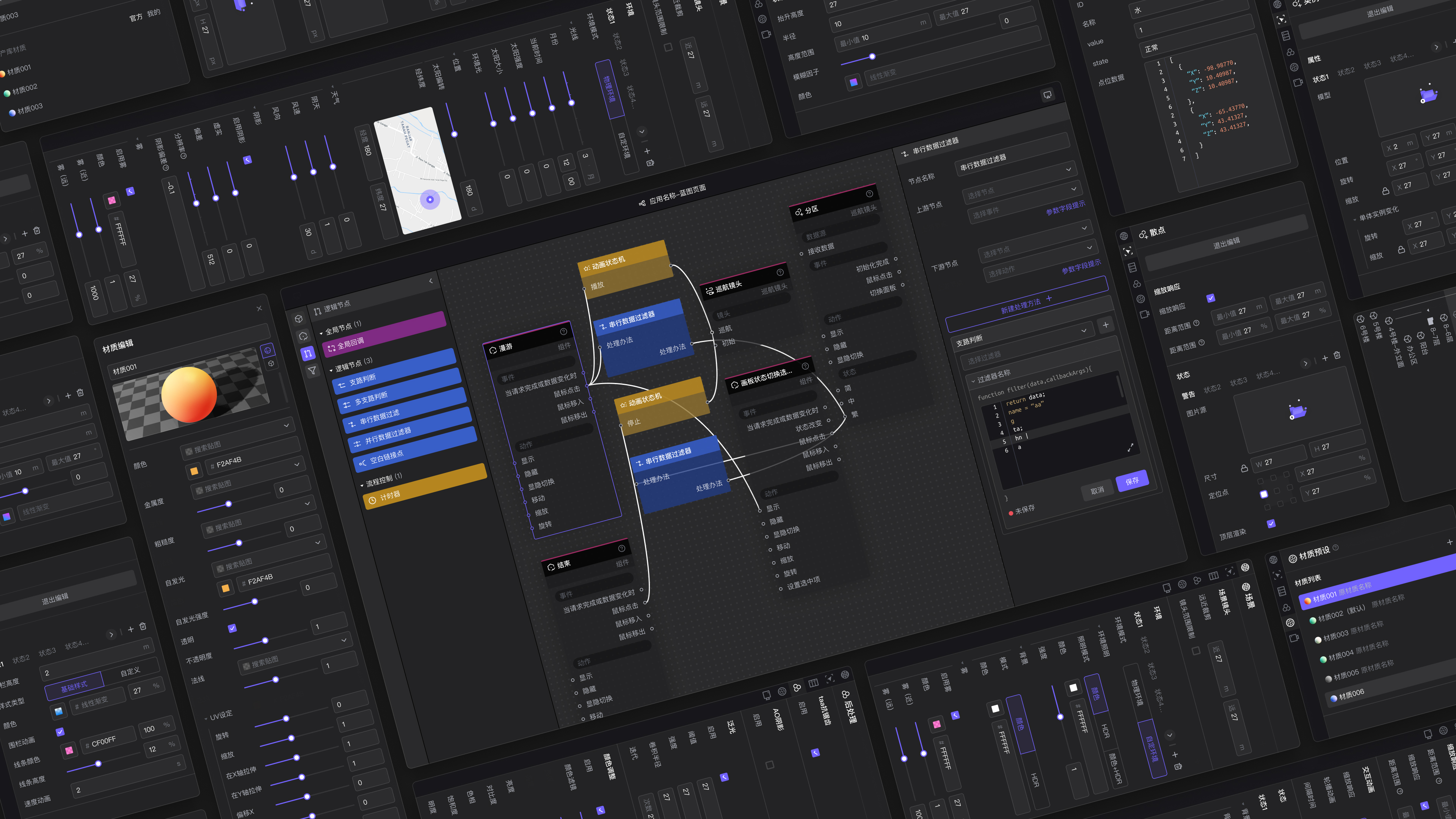Select the logic nodes sidebar icon (highlighted purple)
1456x819 pixels.
click(308, 354)
